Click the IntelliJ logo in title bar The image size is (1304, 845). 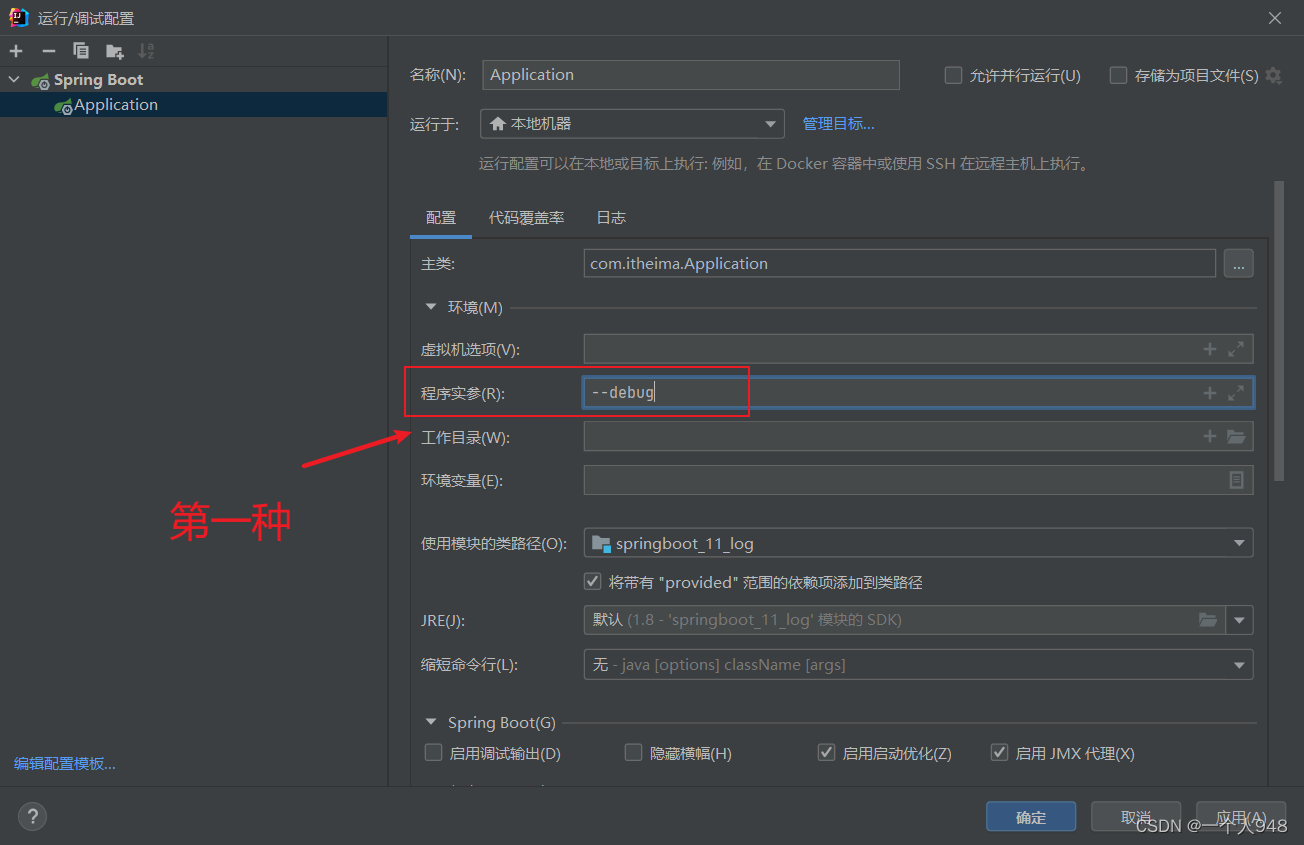pos(18,17)
